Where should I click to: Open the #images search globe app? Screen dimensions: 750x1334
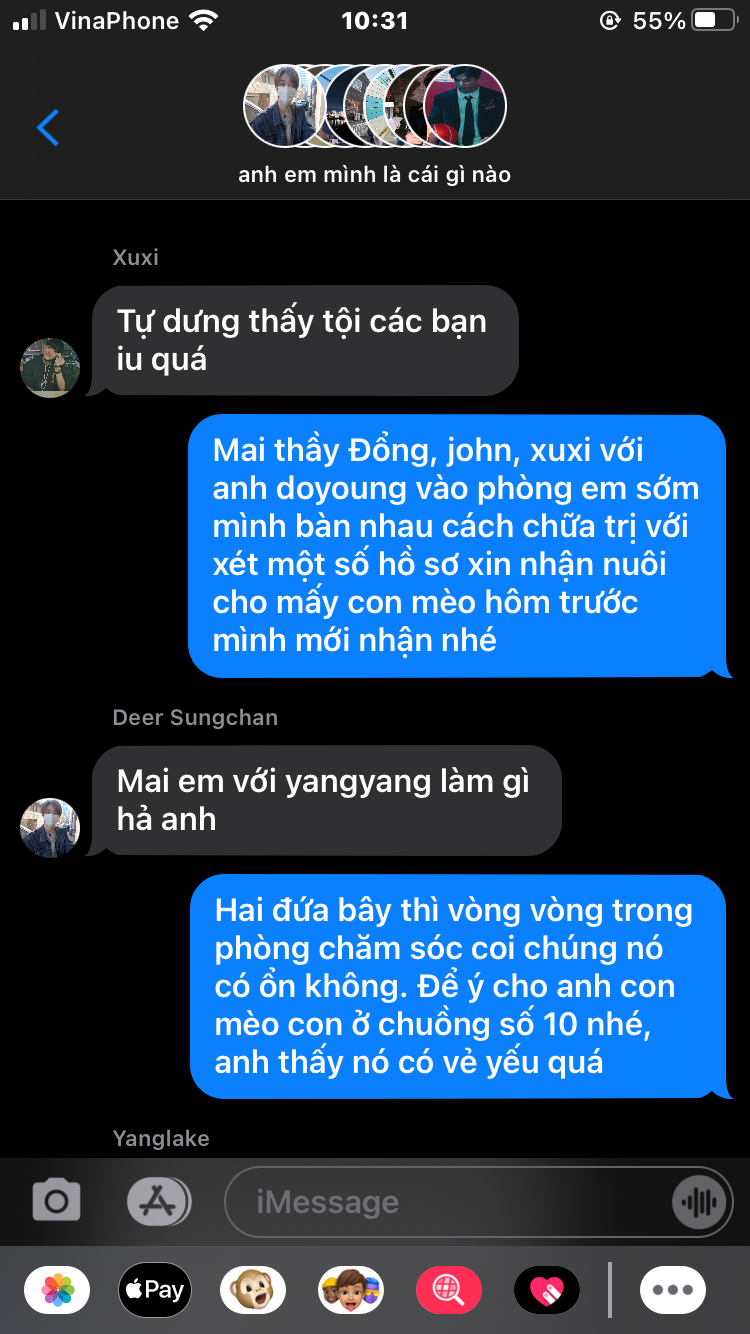(449, 1290)
